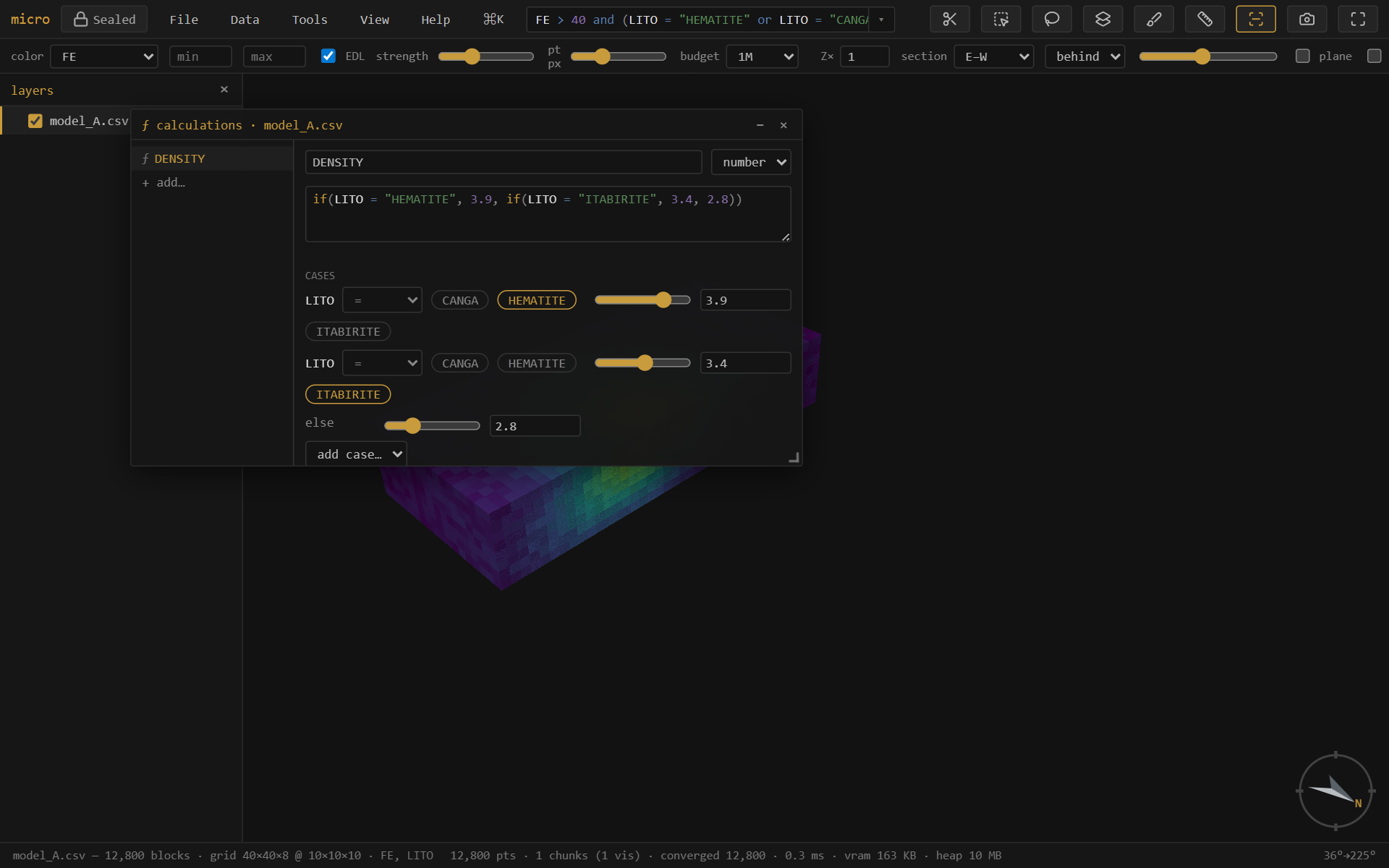Click the model_A.csv layer name

[x=89, y=121]
